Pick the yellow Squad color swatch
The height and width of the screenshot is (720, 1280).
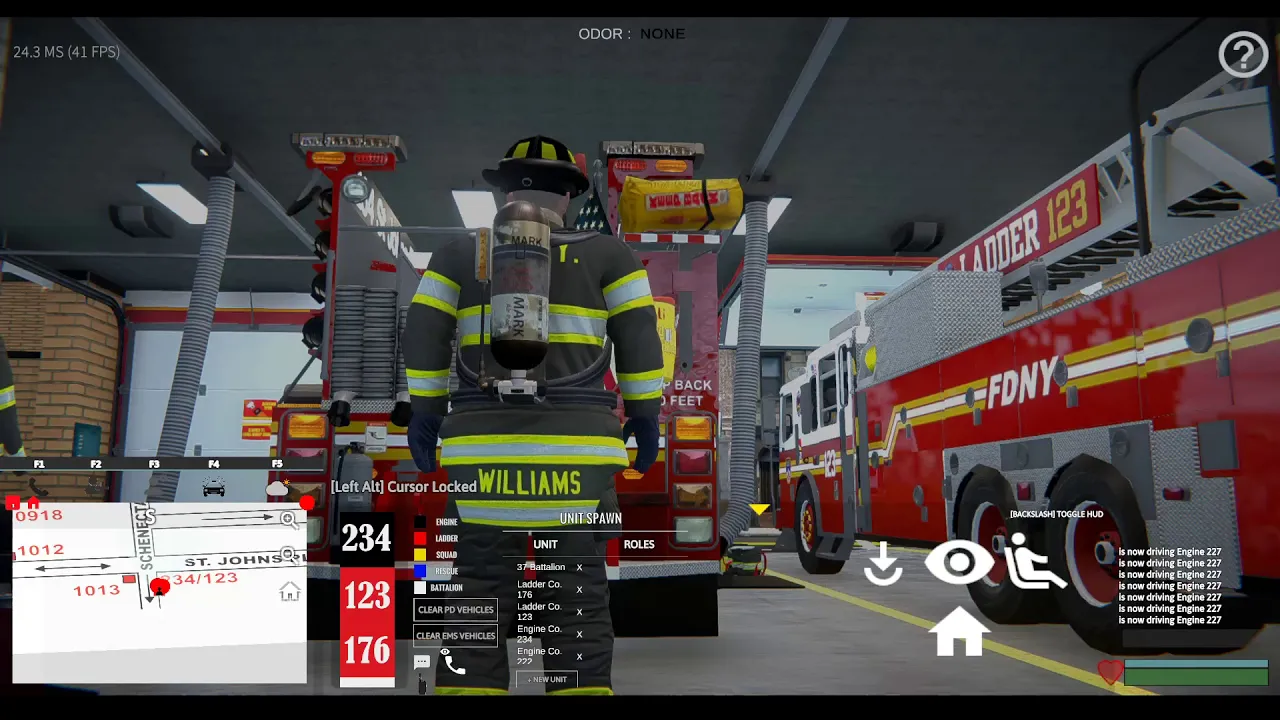[x=420, y=554]
